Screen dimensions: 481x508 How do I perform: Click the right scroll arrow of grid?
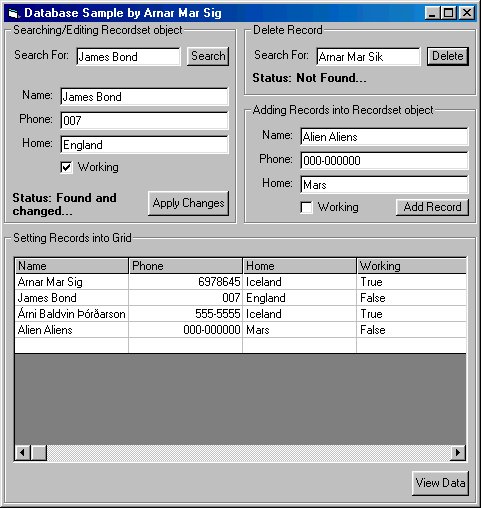[458, 453]
